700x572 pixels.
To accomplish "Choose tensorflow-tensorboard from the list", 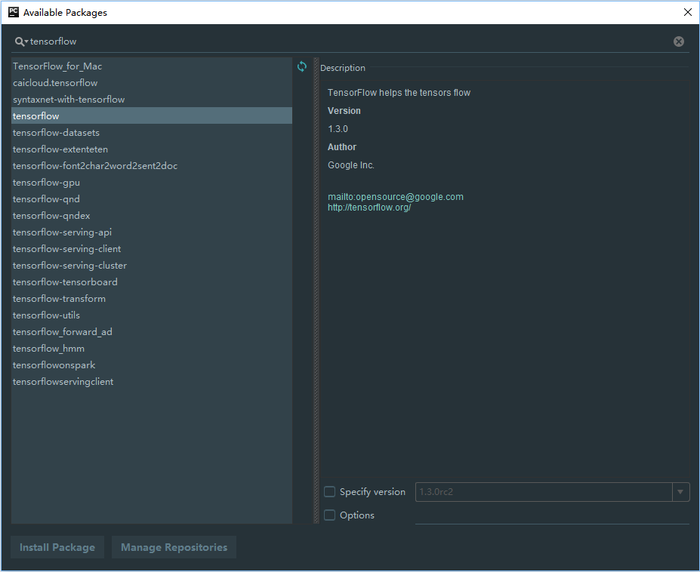I will [65, 282].
